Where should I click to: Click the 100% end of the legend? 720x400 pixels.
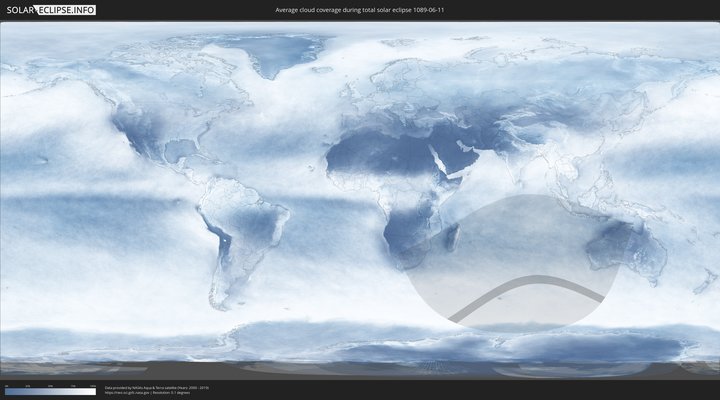click(x=95, y=392)
